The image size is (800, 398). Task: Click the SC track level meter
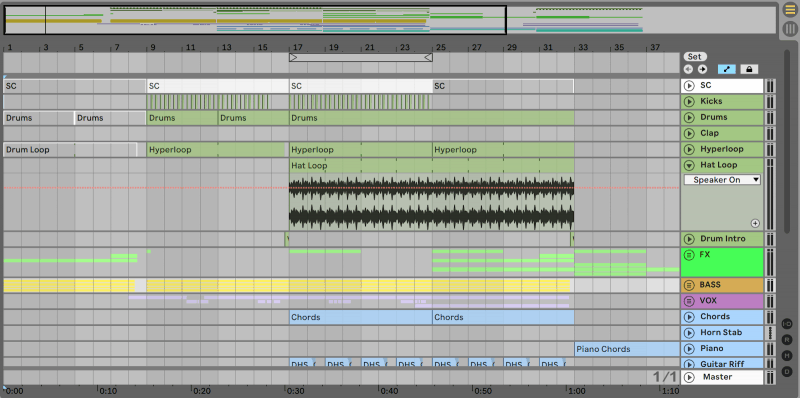tap(770, 86)
